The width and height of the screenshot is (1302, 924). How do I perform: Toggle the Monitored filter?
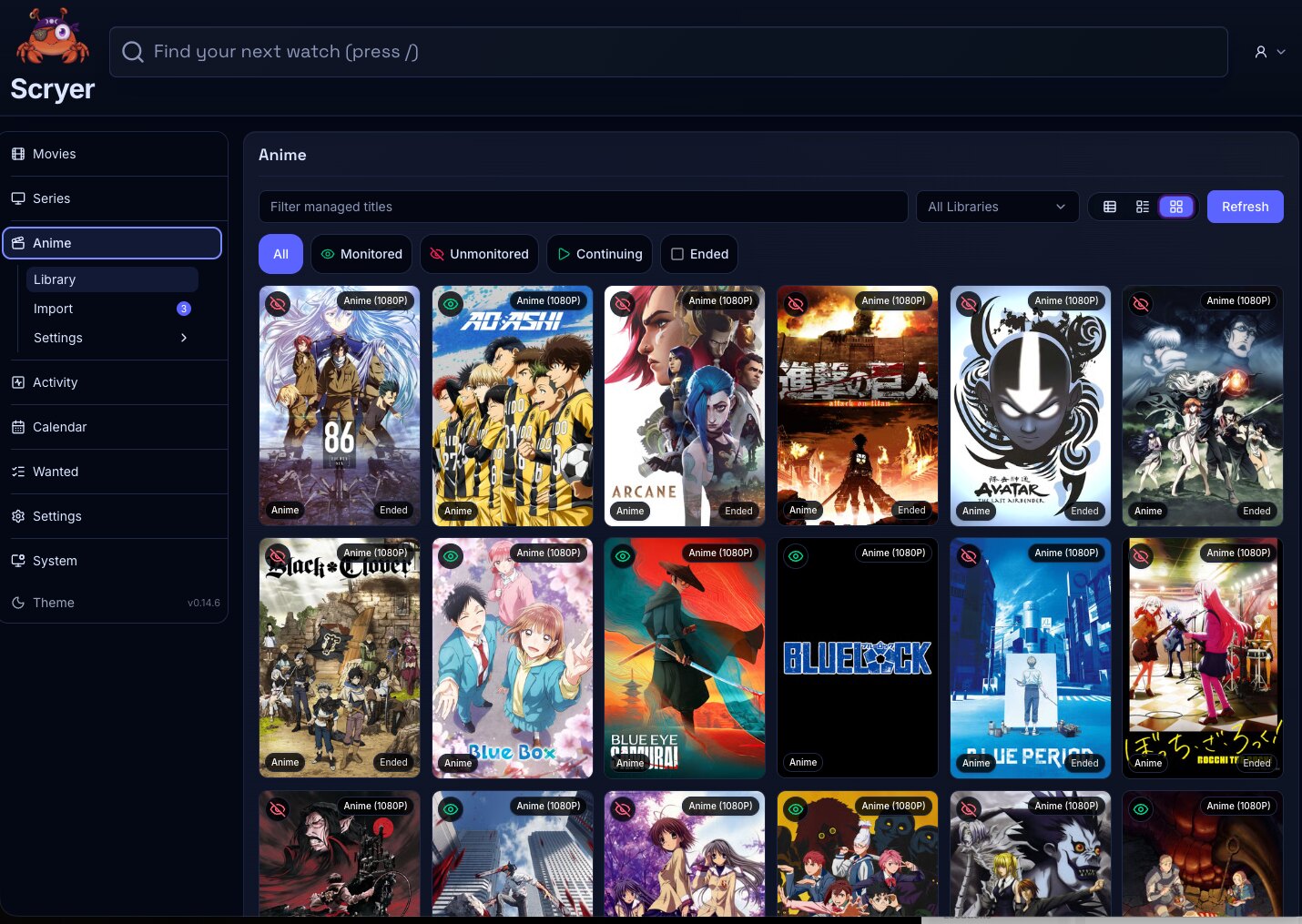click(361, 254)
